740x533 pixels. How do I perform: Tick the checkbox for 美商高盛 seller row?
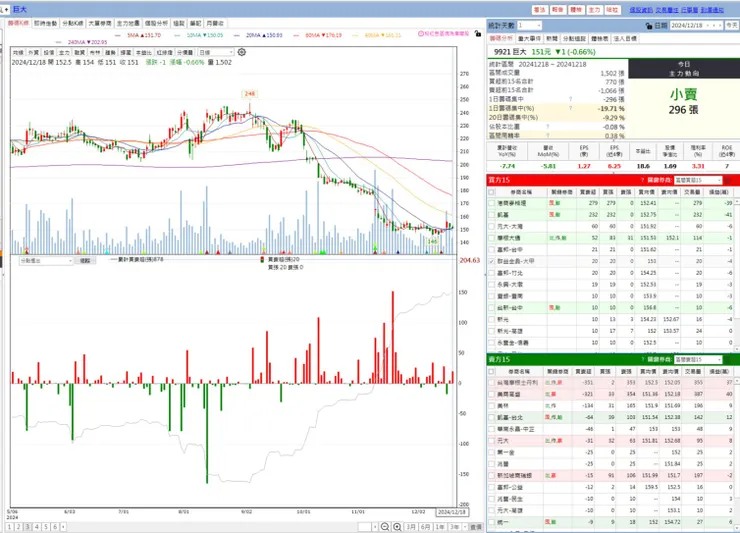492,394
